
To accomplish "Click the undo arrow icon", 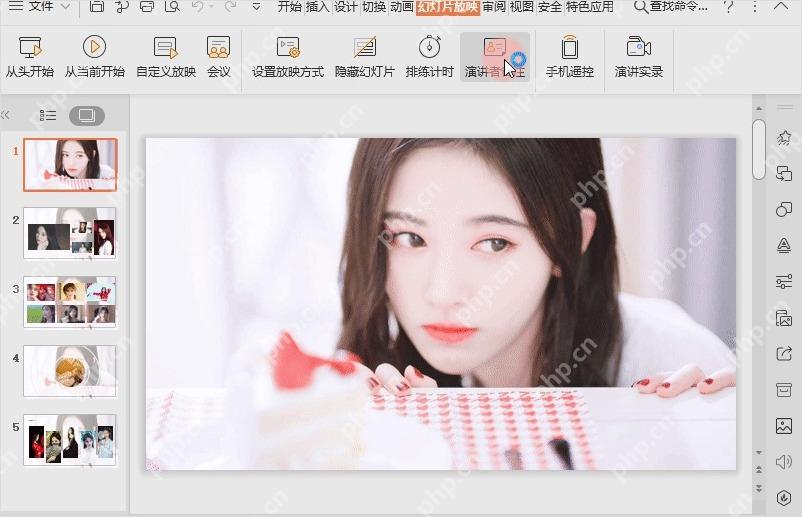I will [197, 7].
